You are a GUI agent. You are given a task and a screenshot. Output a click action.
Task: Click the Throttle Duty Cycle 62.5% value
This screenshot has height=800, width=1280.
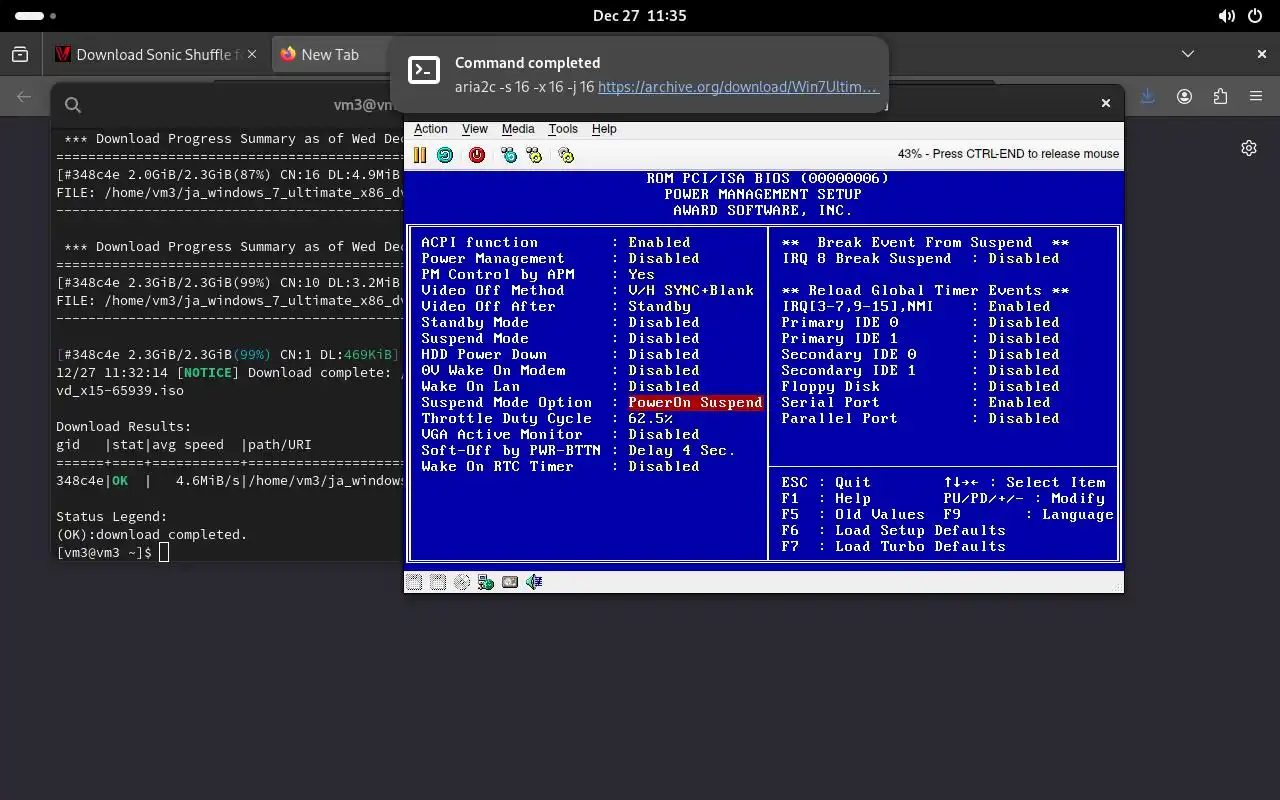click(x=650, y=419)
